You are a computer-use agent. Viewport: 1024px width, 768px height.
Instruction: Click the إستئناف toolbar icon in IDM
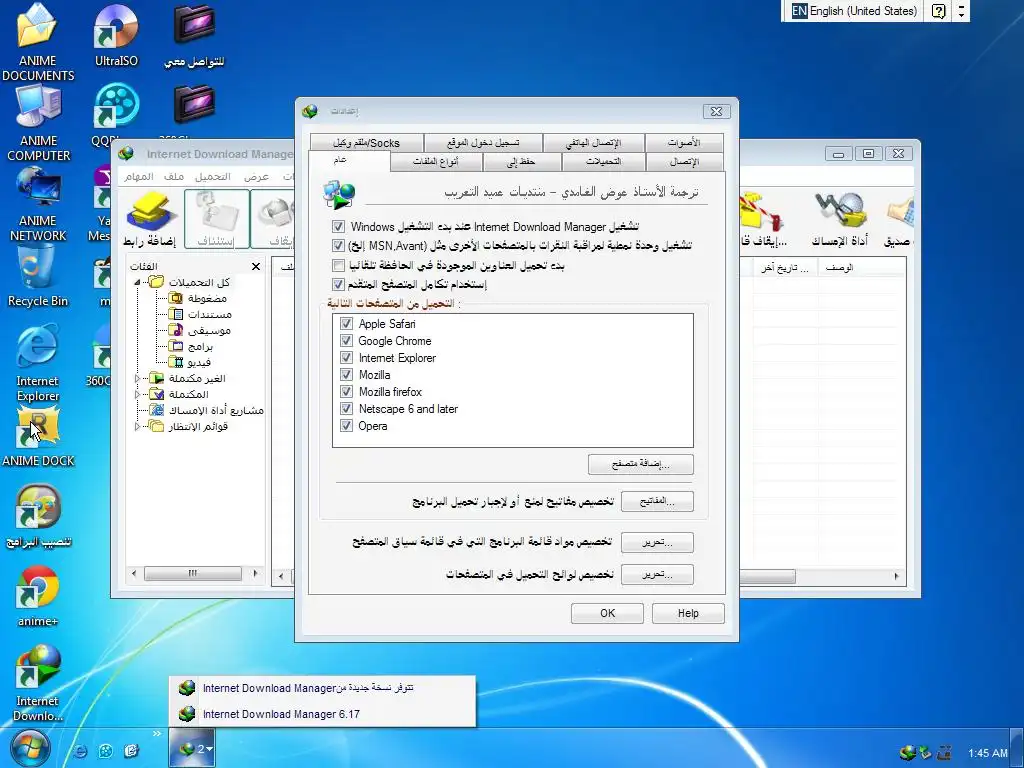[x=216, y=219]
